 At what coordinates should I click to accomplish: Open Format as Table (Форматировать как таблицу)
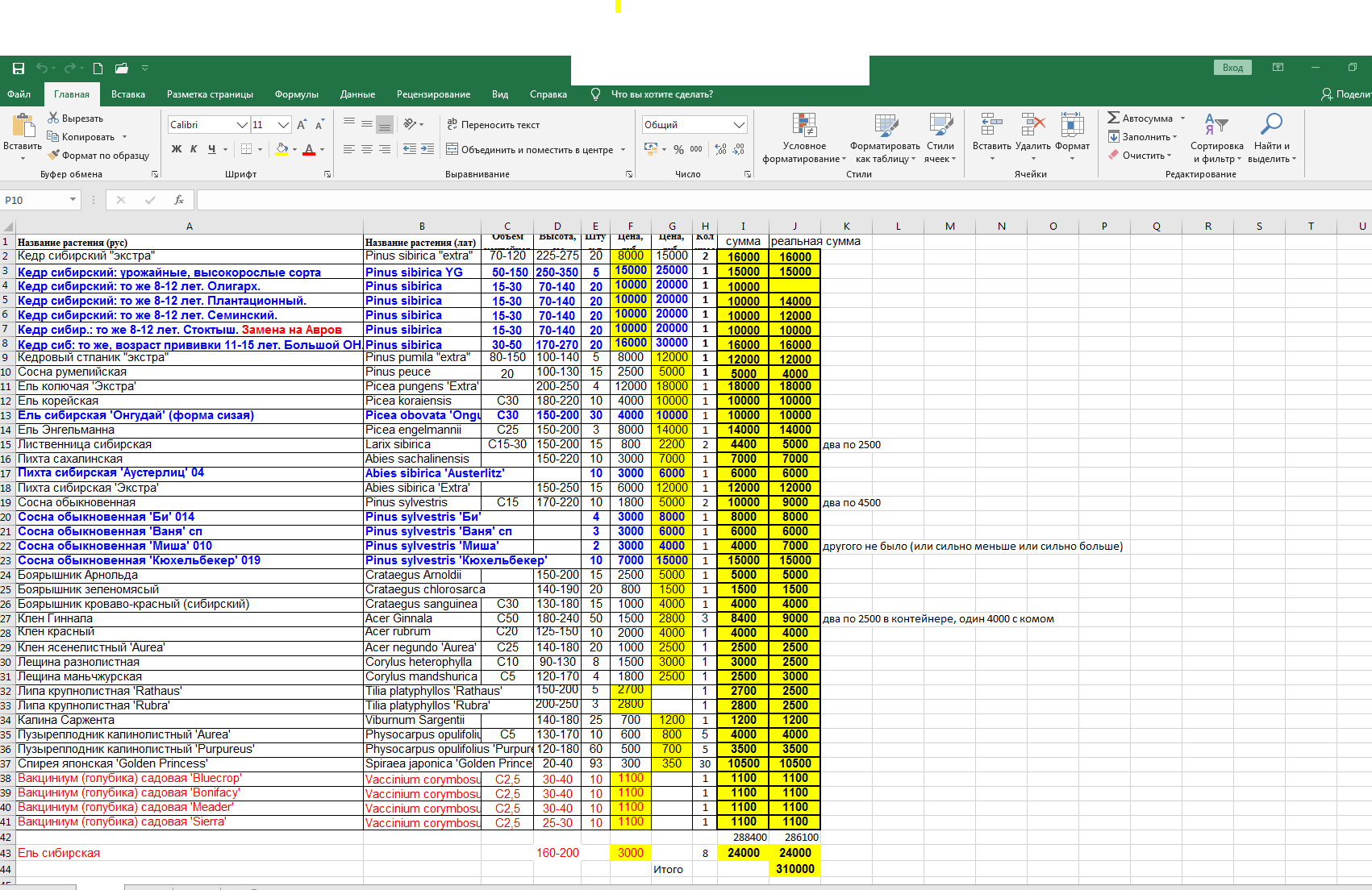click(x=885, y=138)
